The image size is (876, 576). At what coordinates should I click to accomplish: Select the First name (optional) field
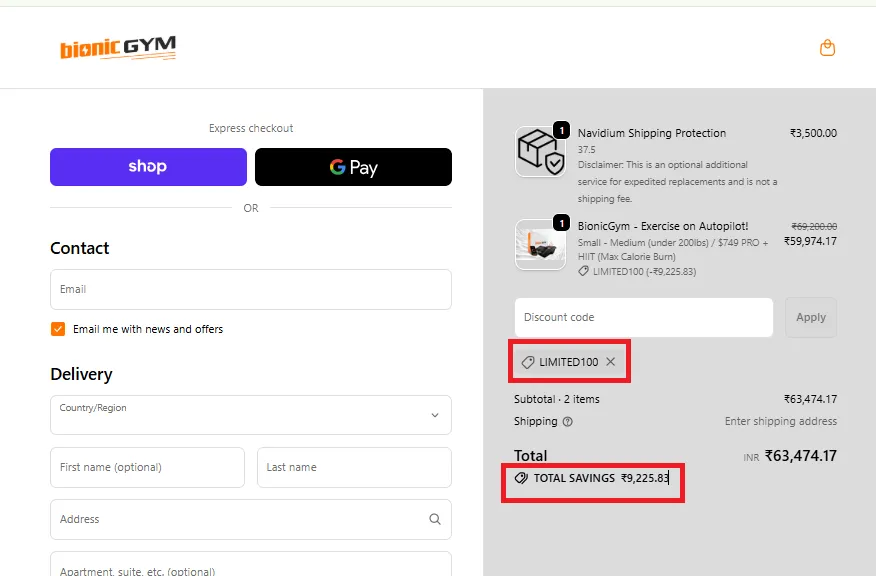pyautogui.click(x=147, y=467)
